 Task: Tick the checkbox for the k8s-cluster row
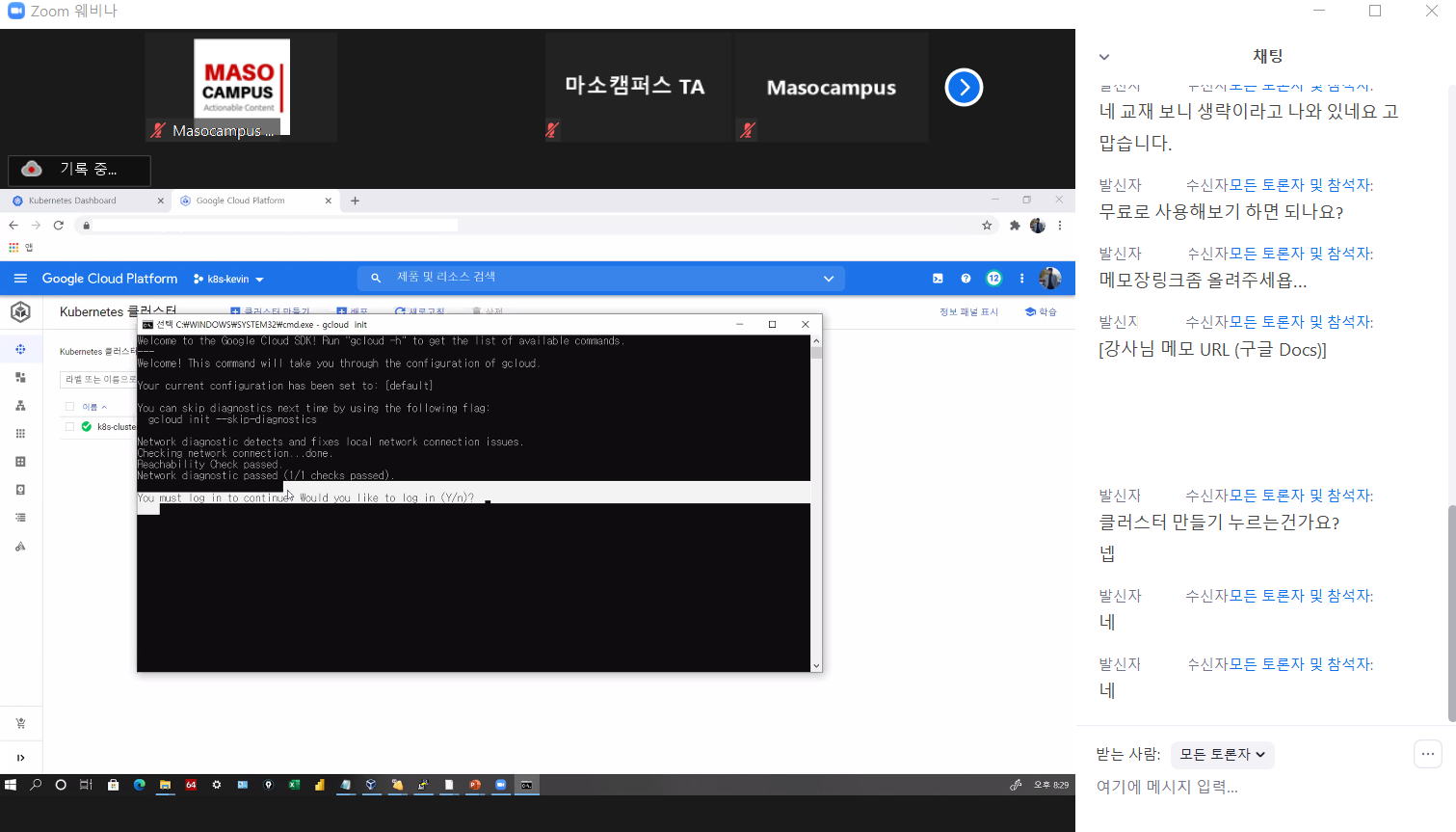[69, 426]
